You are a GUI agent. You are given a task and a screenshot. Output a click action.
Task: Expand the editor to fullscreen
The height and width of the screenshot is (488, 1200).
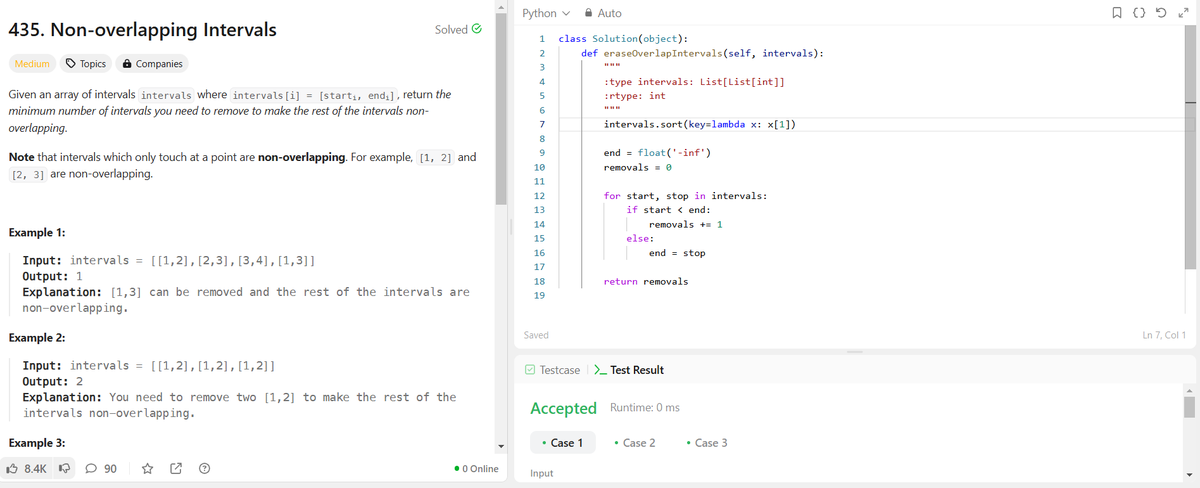(x=1184, y=13)
